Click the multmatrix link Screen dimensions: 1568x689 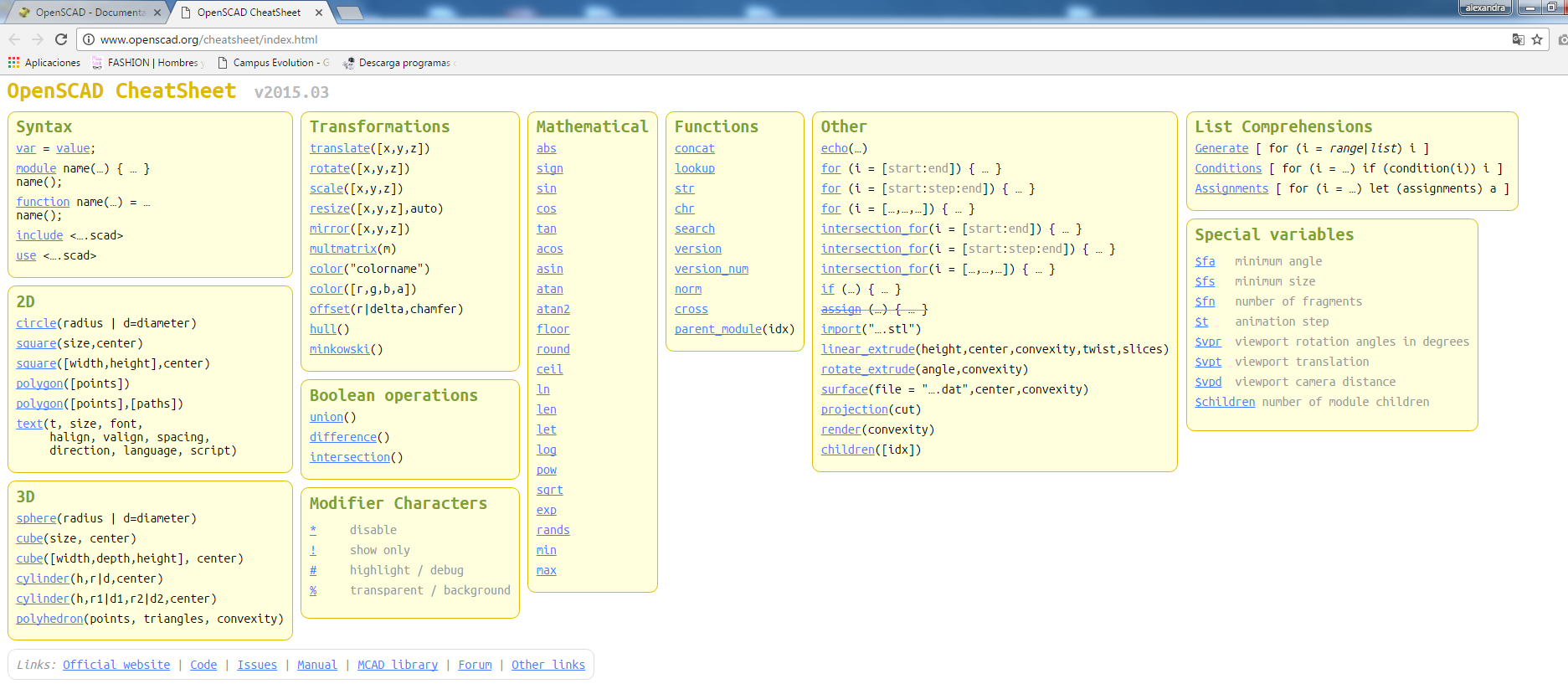tap(343, 249)
